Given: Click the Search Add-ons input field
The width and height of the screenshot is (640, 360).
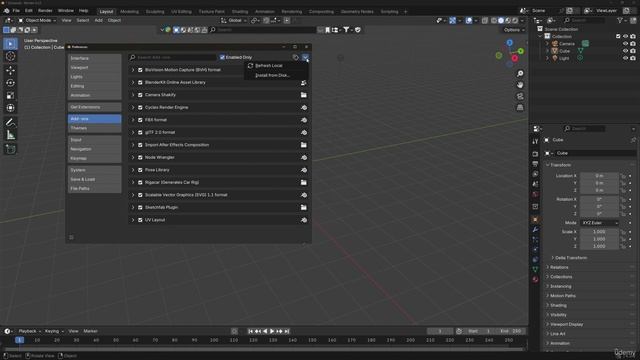Looking at the screenshot, I should pyautogui.click(x=173, y=58).
